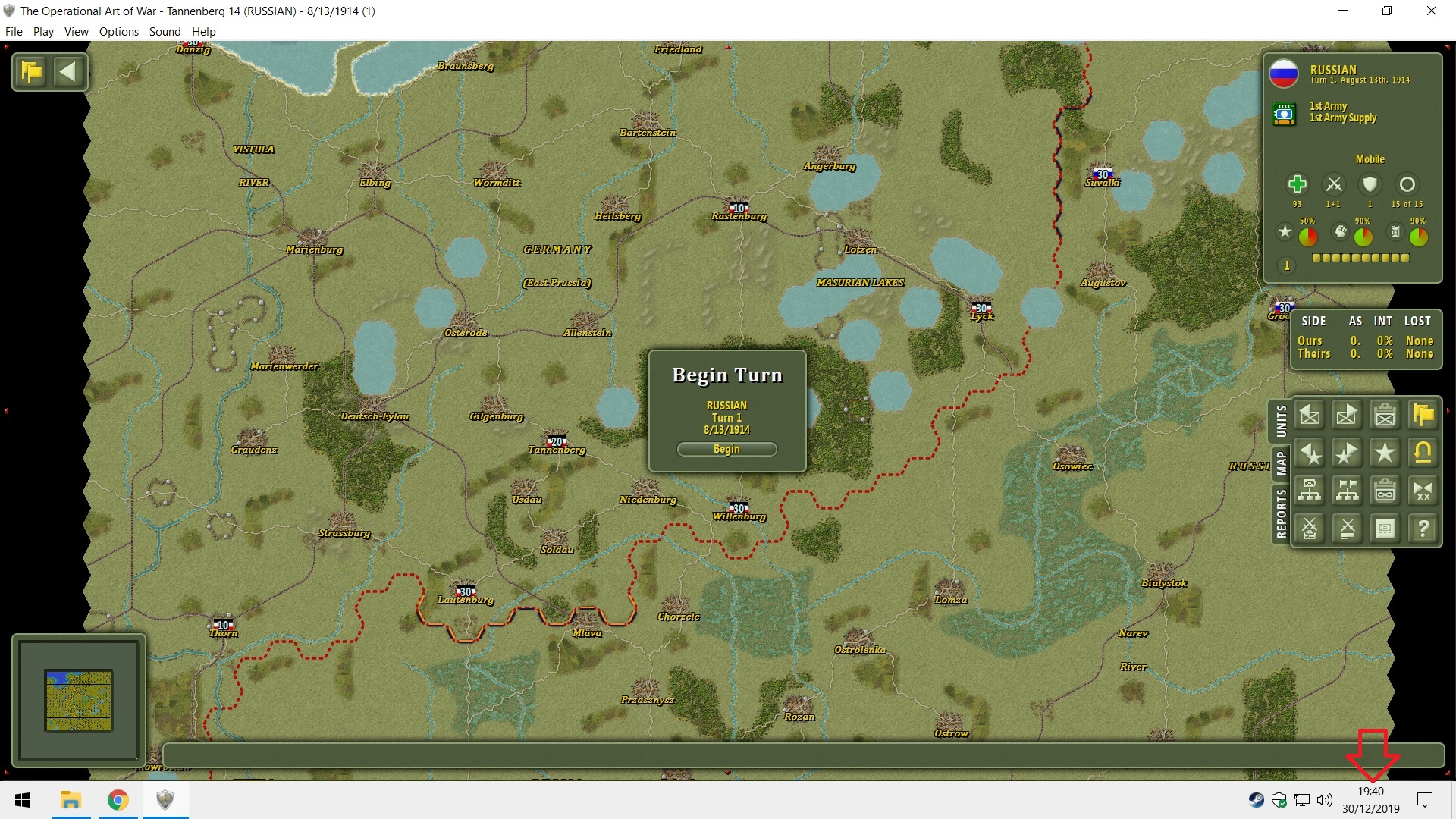Image resolution: width=1456 pixels, height=819 pixels.
Task: Click the bowtie XX division button
Action: pos(1423,491)
